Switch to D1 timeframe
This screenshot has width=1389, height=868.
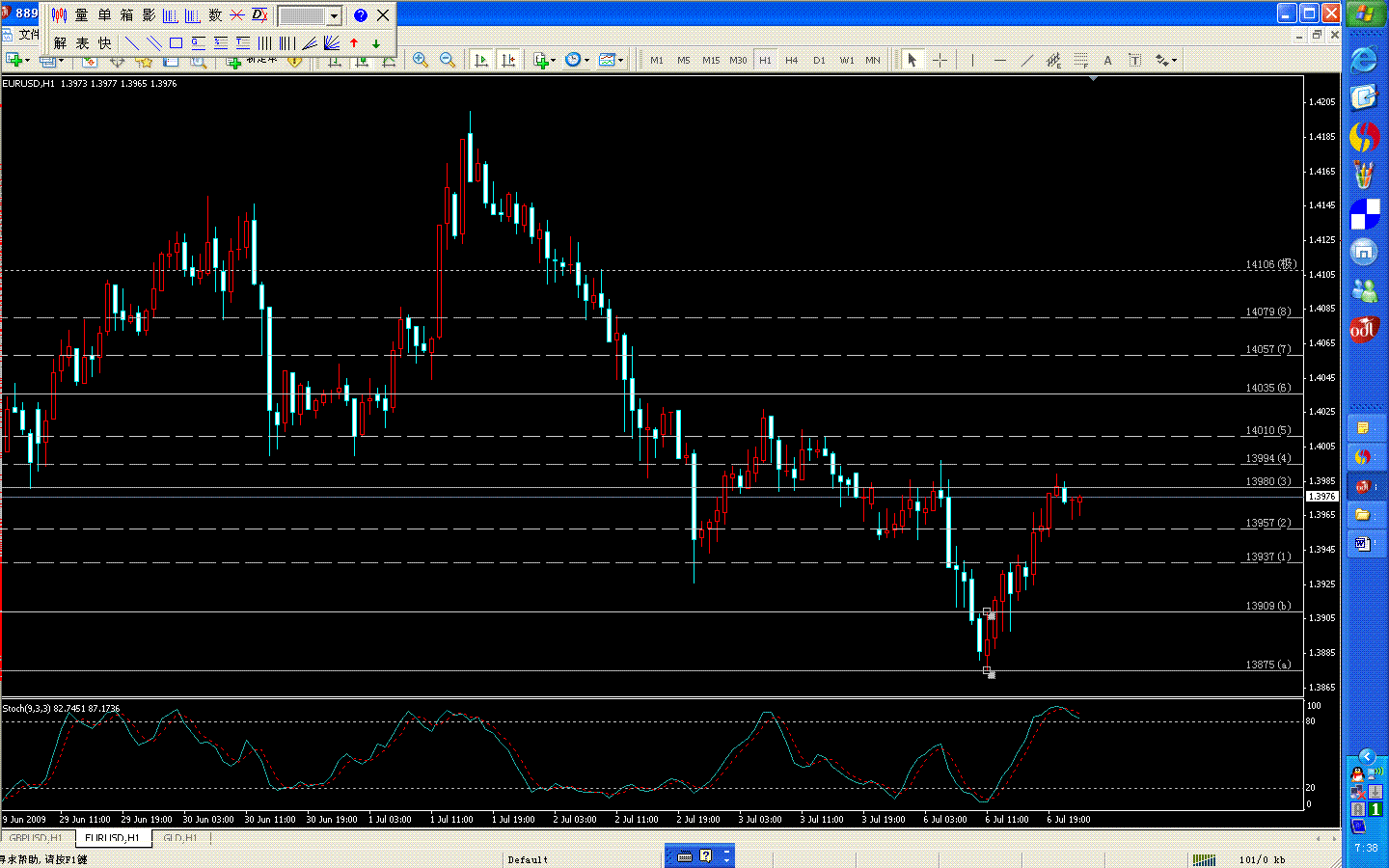click(x=819, y=60)
